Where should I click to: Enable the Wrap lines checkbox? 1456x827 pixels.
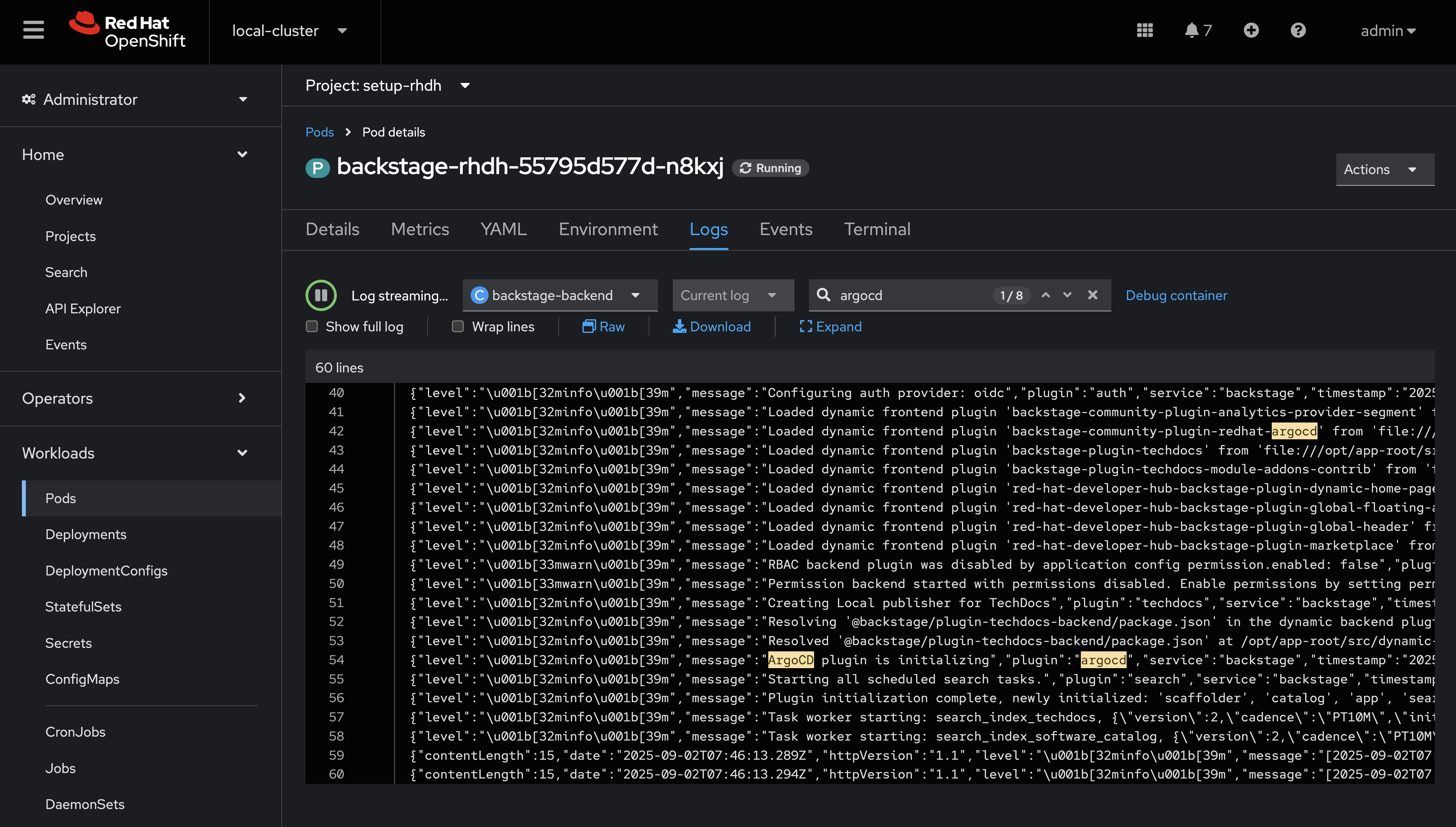(x=458, y=327)
